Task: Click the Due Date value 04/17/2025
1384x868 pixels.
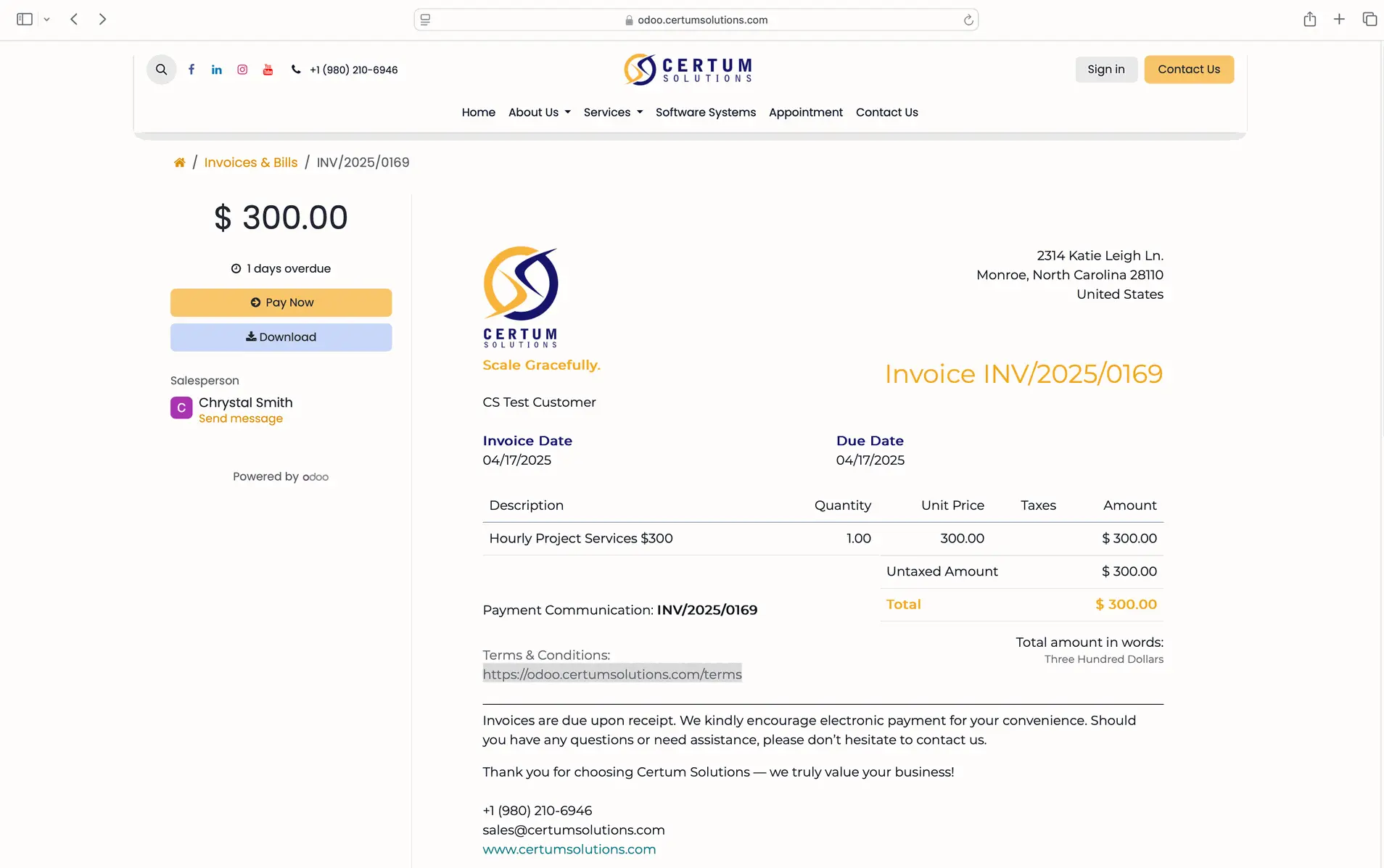Action: pos(870,460)
